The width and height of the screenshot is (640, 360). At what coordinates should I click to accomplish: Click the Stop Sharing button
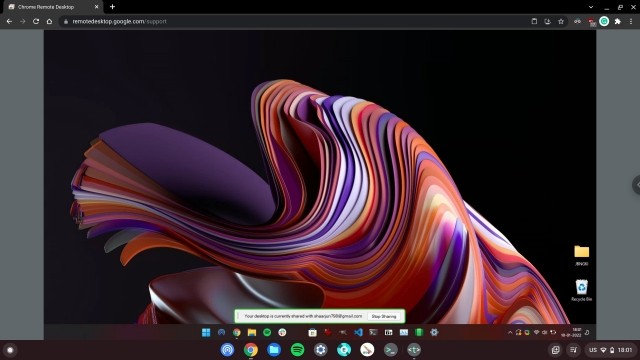click(x=384, y=316)
